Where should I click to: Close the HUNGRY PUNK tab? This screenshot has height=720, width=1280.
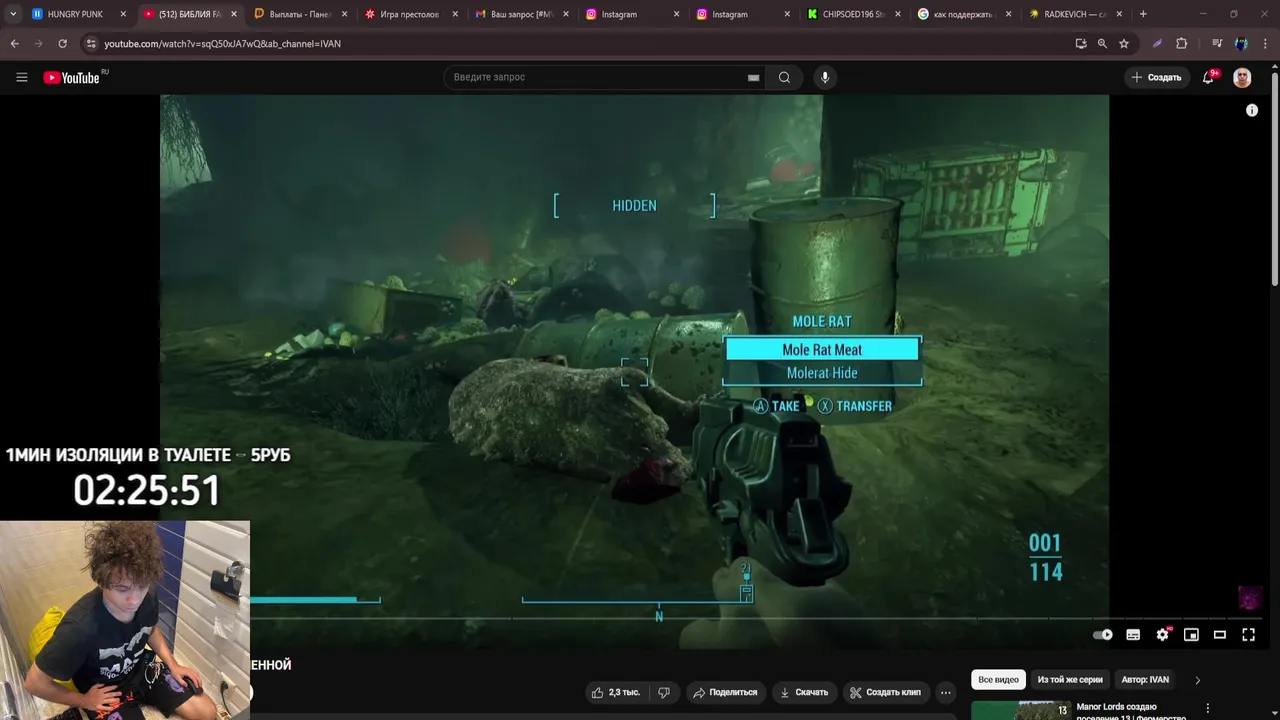point(123,14)
